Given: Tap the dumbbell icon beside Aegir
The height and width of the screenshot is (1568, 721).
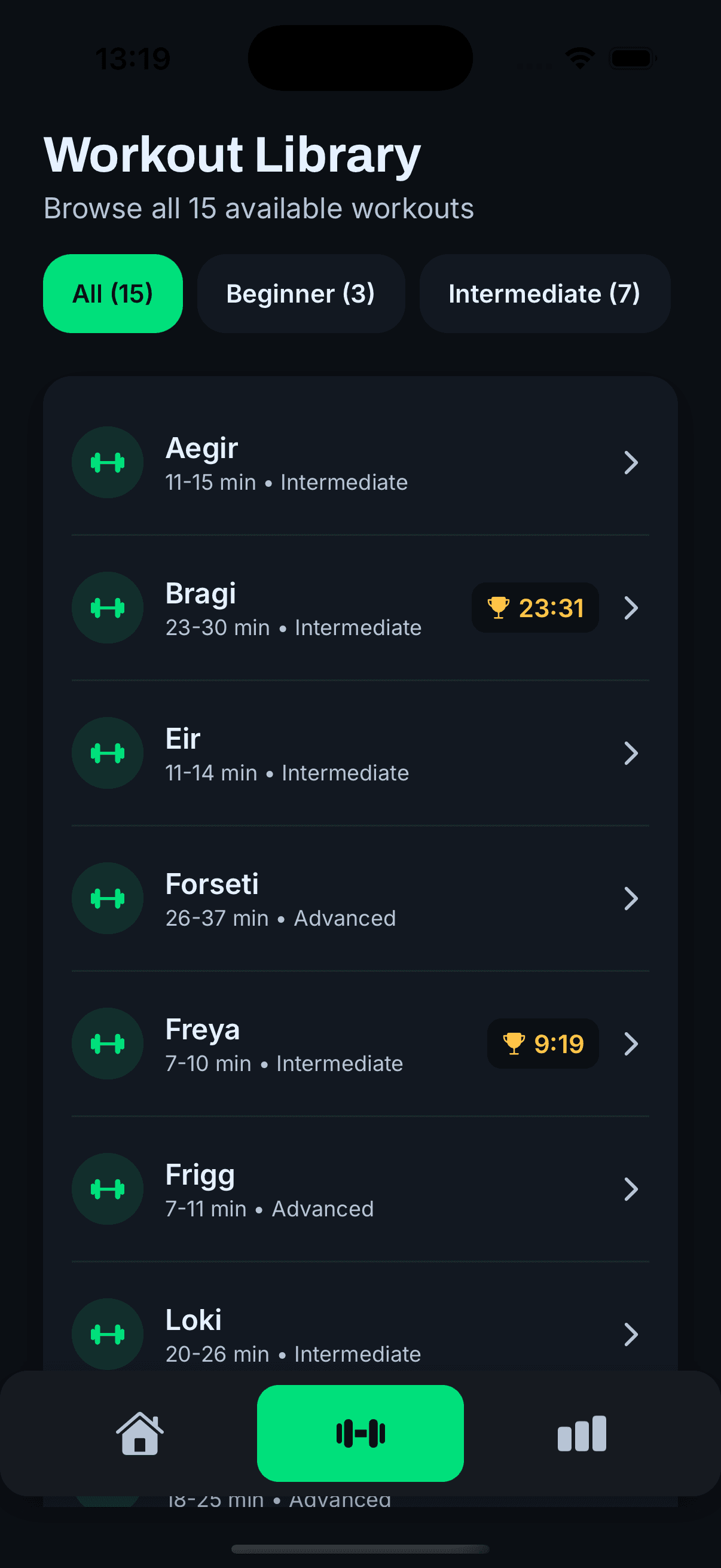Looking at the screenshot, I should point(108,463).
